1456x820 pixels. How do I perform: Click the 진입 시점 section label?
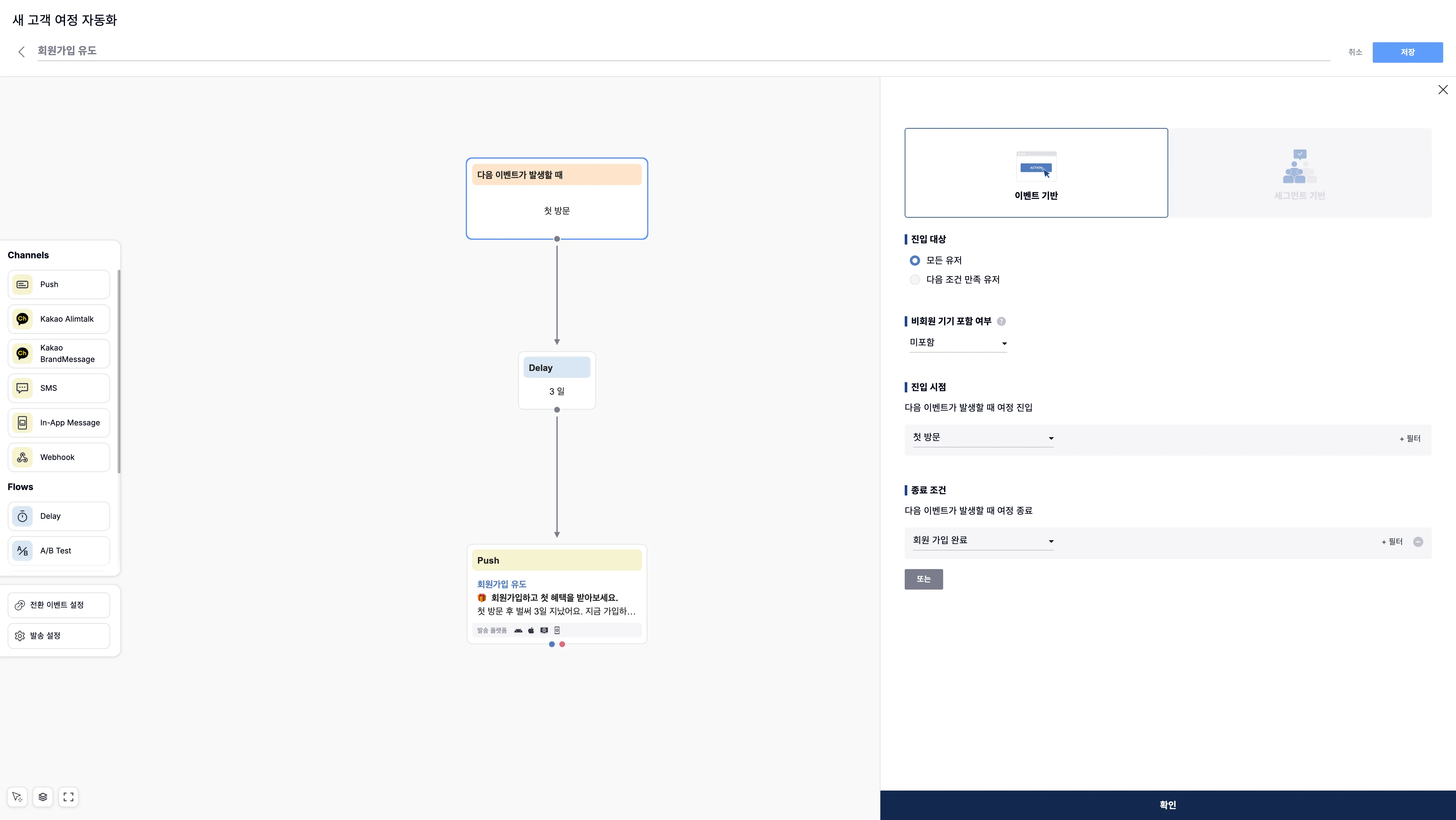[x=928, y=387]
